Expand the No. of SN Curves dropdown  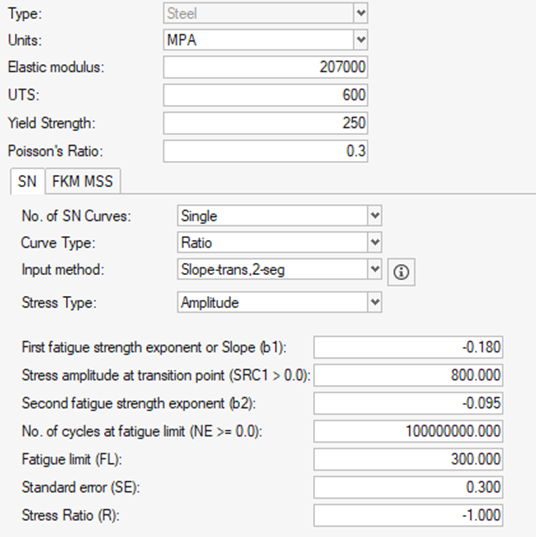(x=279, y=215)
